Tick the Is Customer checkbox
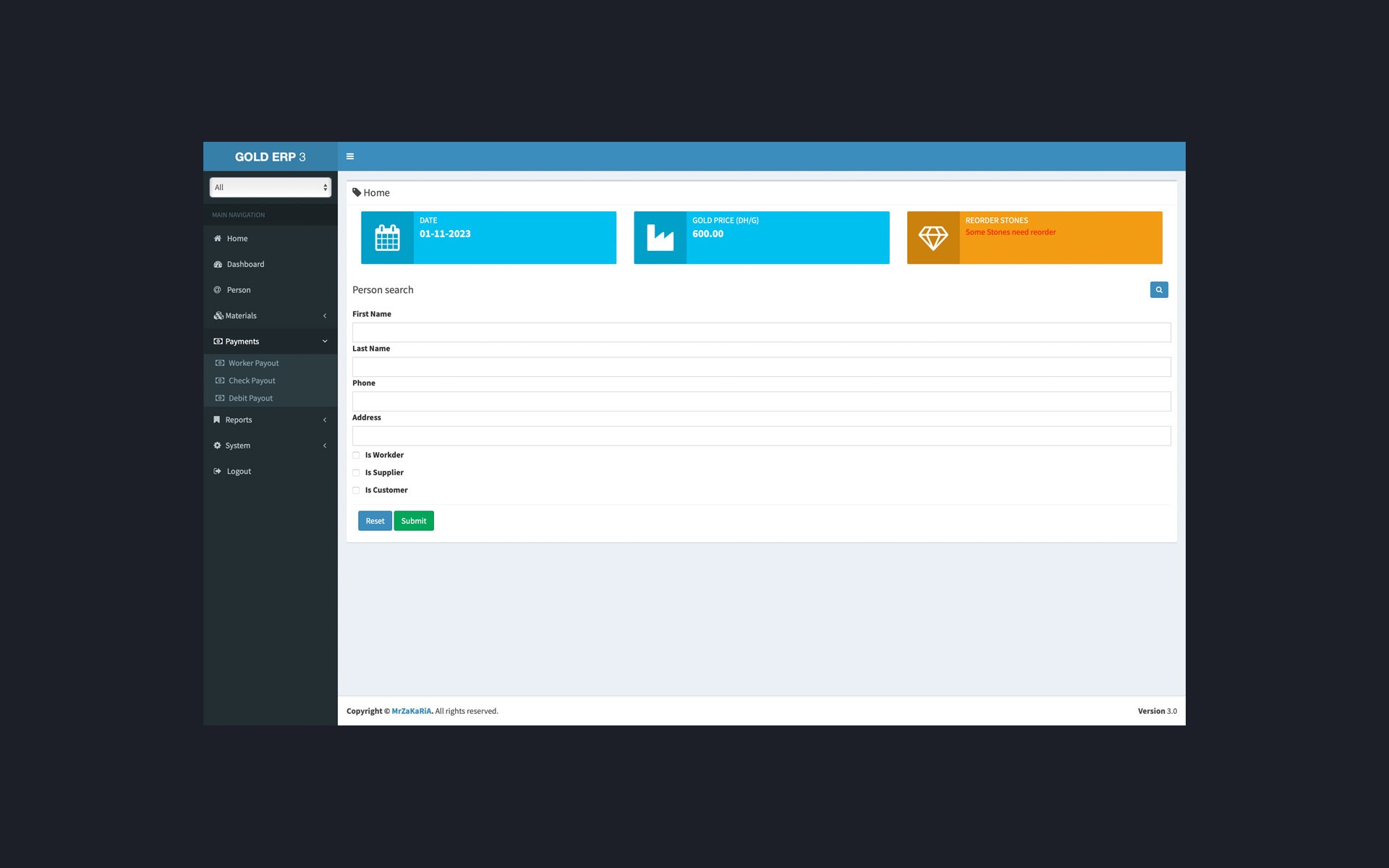Viewport: 1389px width, 868px height. (x=356, y=490)
